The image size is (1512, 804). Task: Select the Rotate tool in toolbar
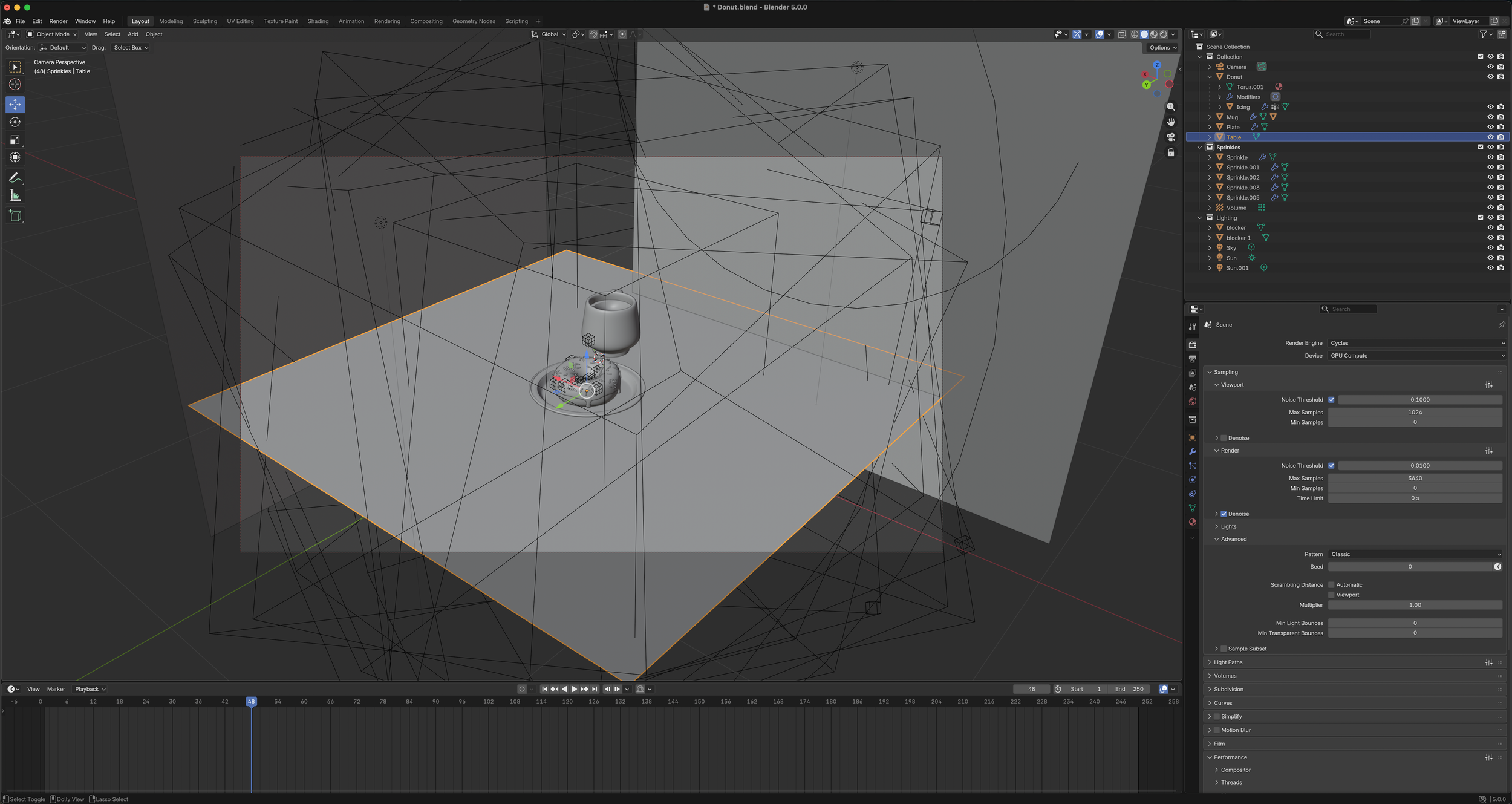coord(15,122)
